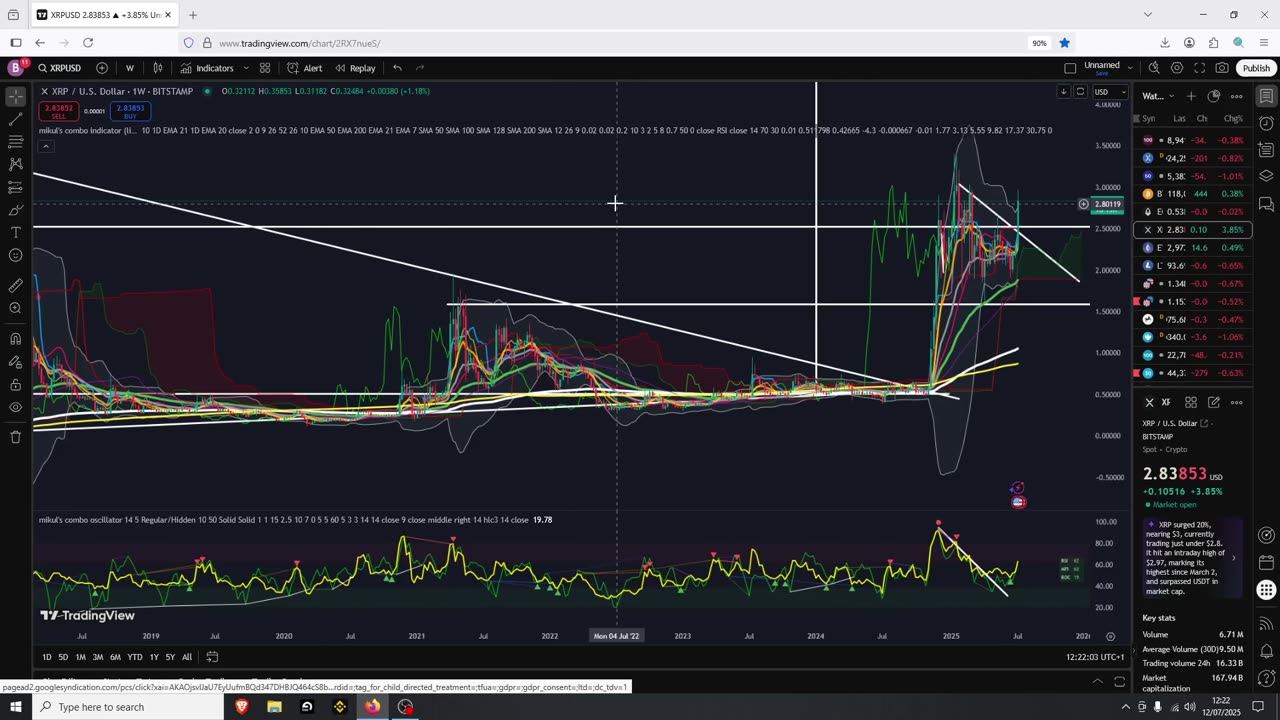
Task: Open the W timeframe interval selector
Action: (x=130, y=68)
